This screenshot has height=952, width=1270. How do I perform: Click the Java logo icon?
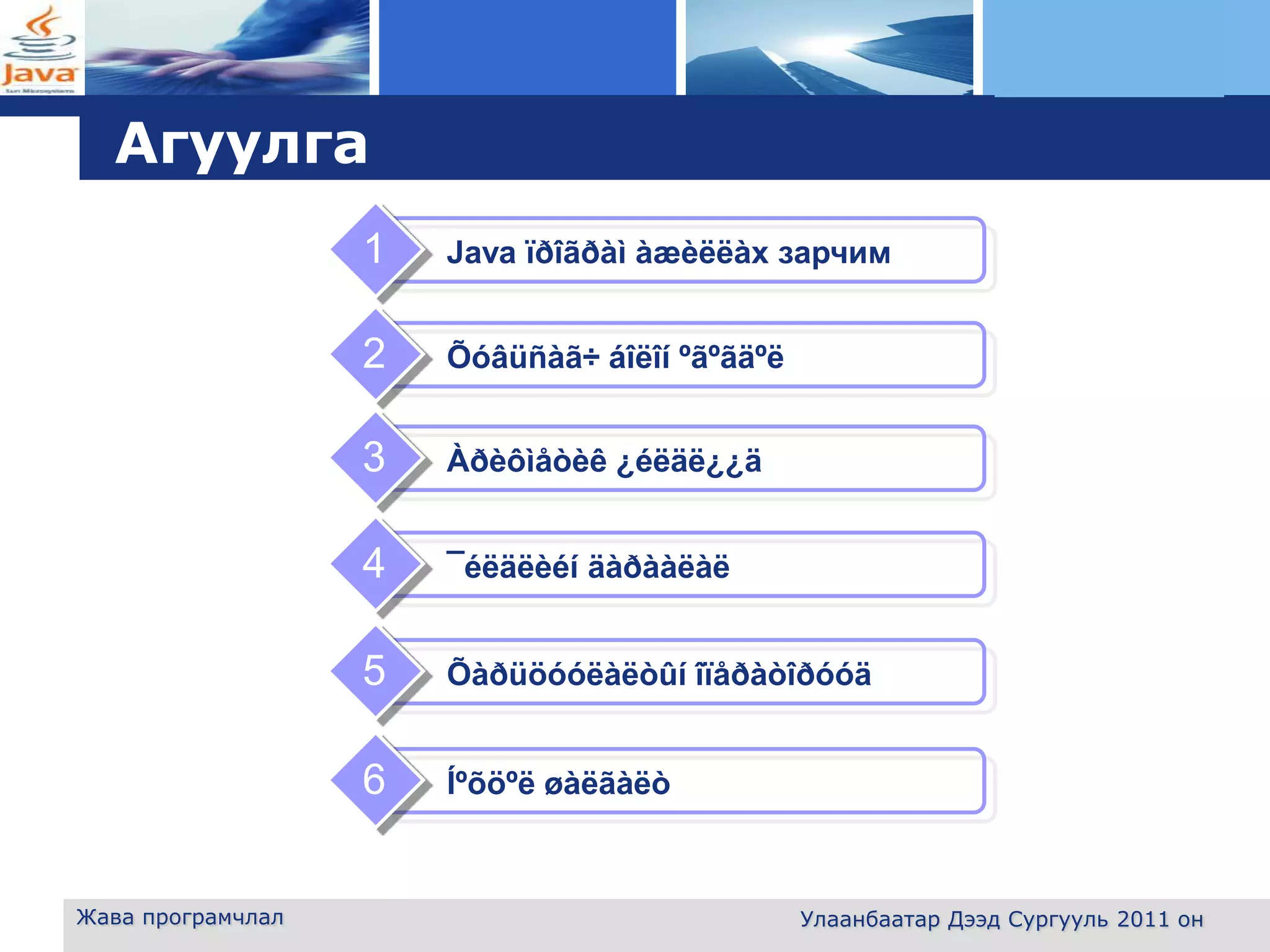pos(40,48)
